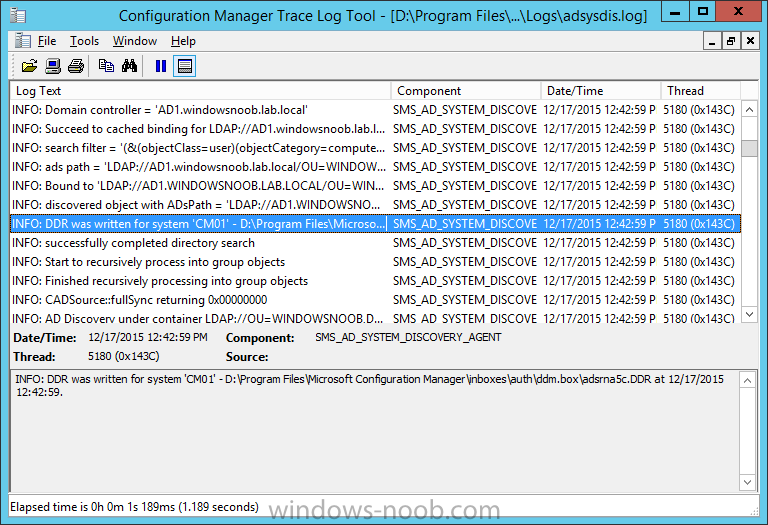Open the File menu
Image resolution: width=768 pixels, height=525 pixels.
[47, 41]
